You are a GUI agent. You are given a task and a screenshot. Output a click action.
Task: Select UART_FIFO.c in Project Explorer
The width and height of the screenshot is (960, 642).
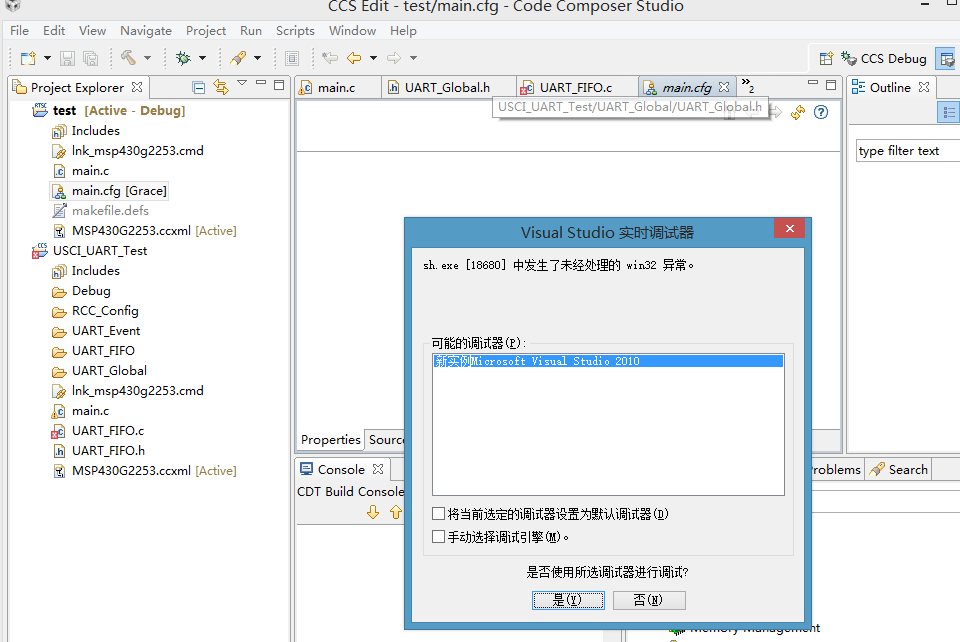pyautogui.click(x=98, y=431)
